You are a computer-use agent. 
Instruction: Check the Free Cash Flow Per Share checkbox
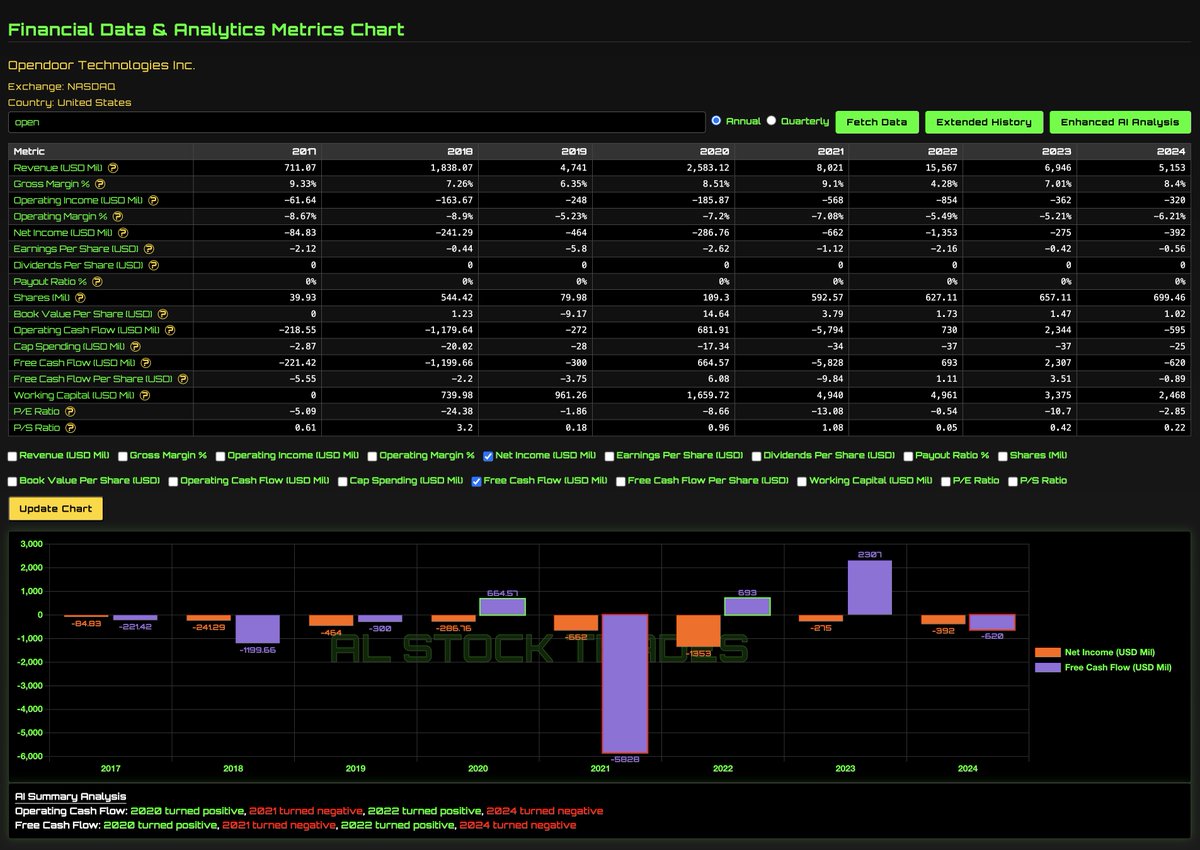620,481
